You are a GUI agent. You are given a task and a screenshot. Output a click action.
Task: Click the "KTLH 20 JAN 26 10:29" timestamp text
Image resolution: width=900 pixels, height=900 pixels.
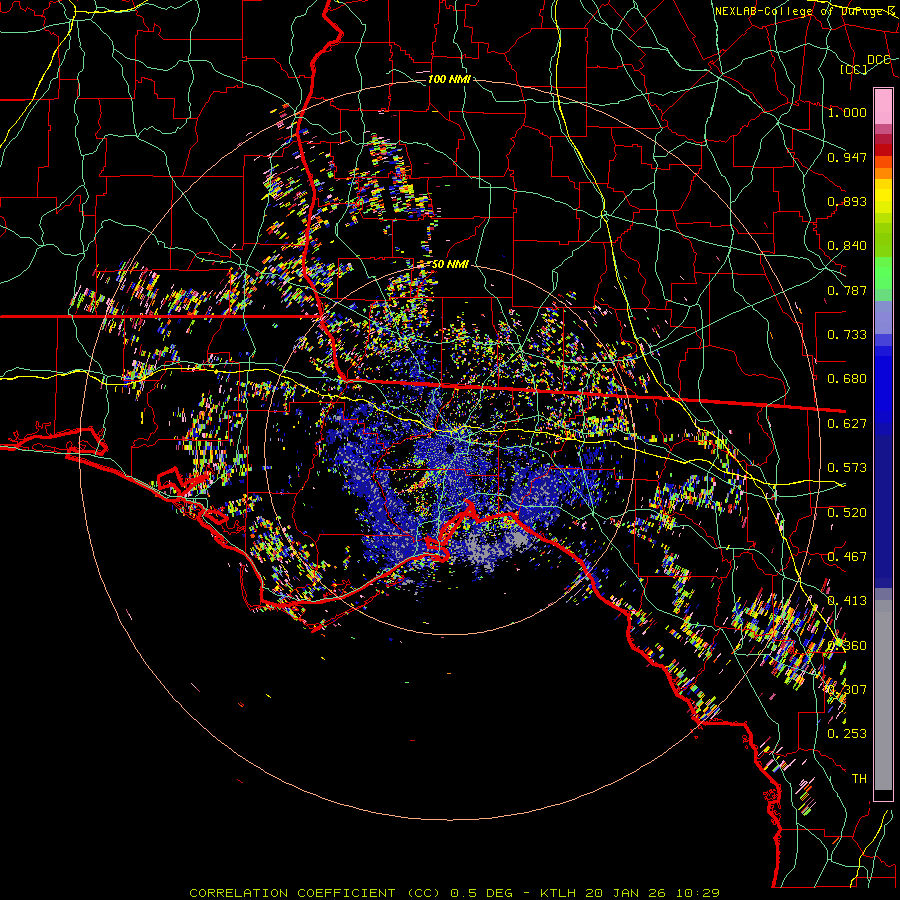[x=630, y=893]
